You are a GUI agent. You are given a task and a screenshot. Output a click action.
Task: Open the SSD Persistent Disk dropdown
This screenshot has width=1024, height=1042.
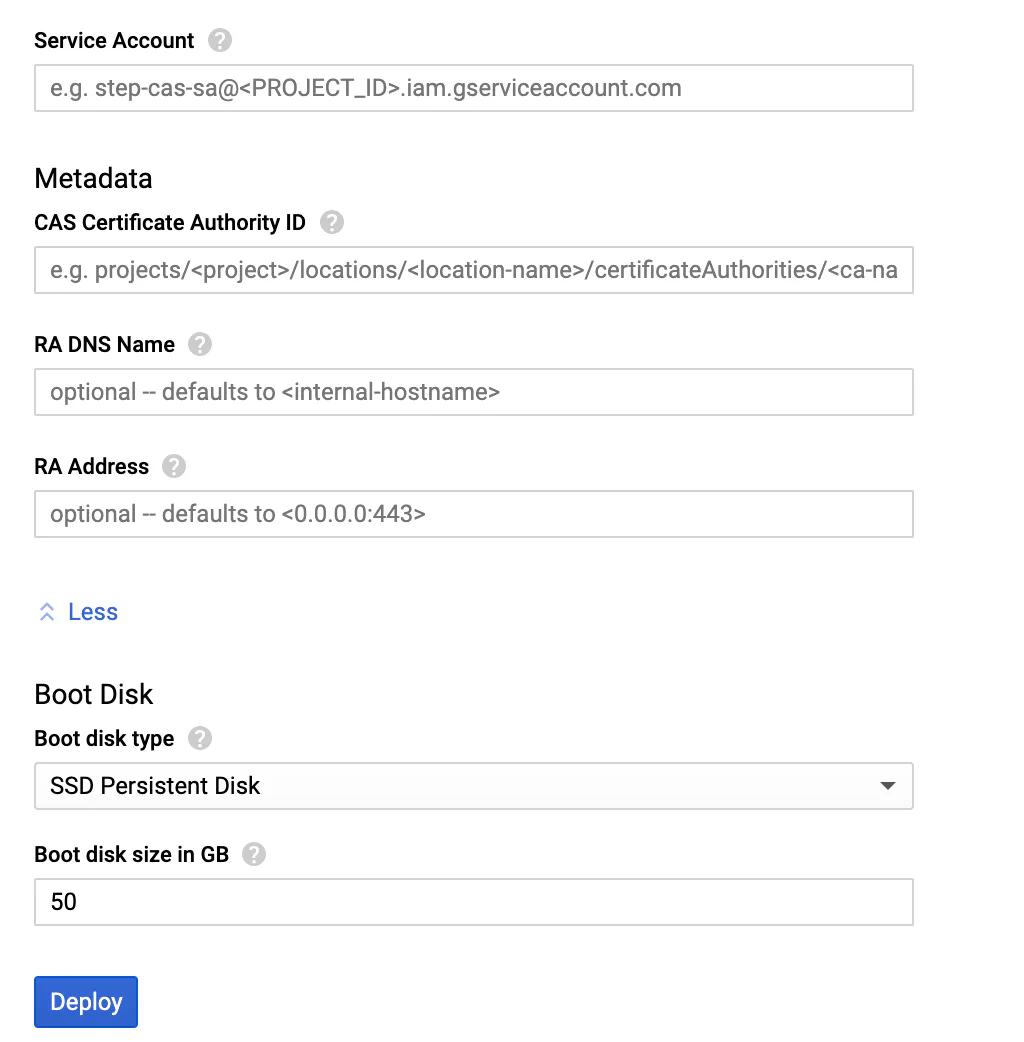click(x=473, y=786)
